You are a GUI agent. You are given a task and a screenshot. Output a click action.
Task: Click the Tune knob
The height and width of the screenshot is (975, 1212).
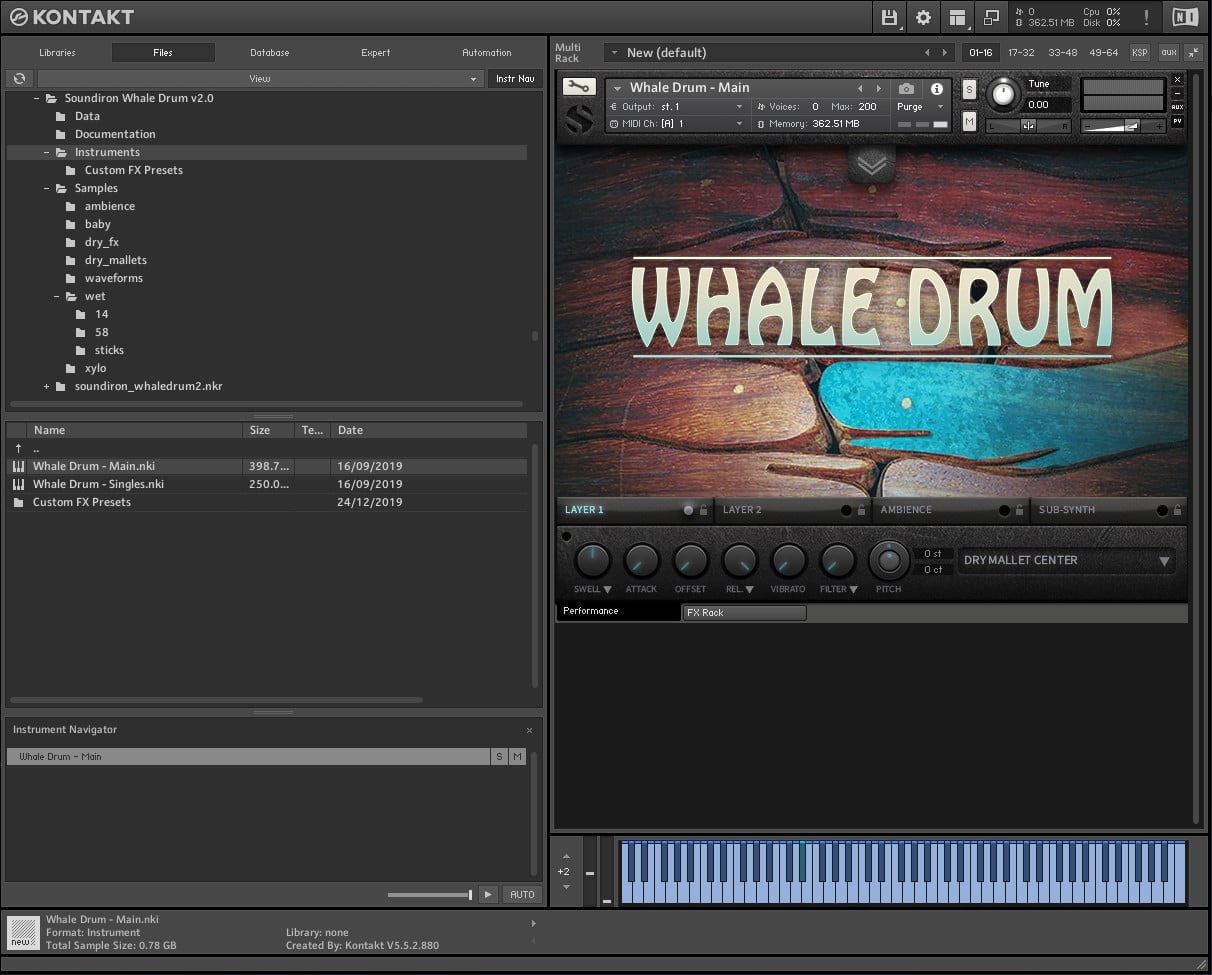tap(1002, 95)
